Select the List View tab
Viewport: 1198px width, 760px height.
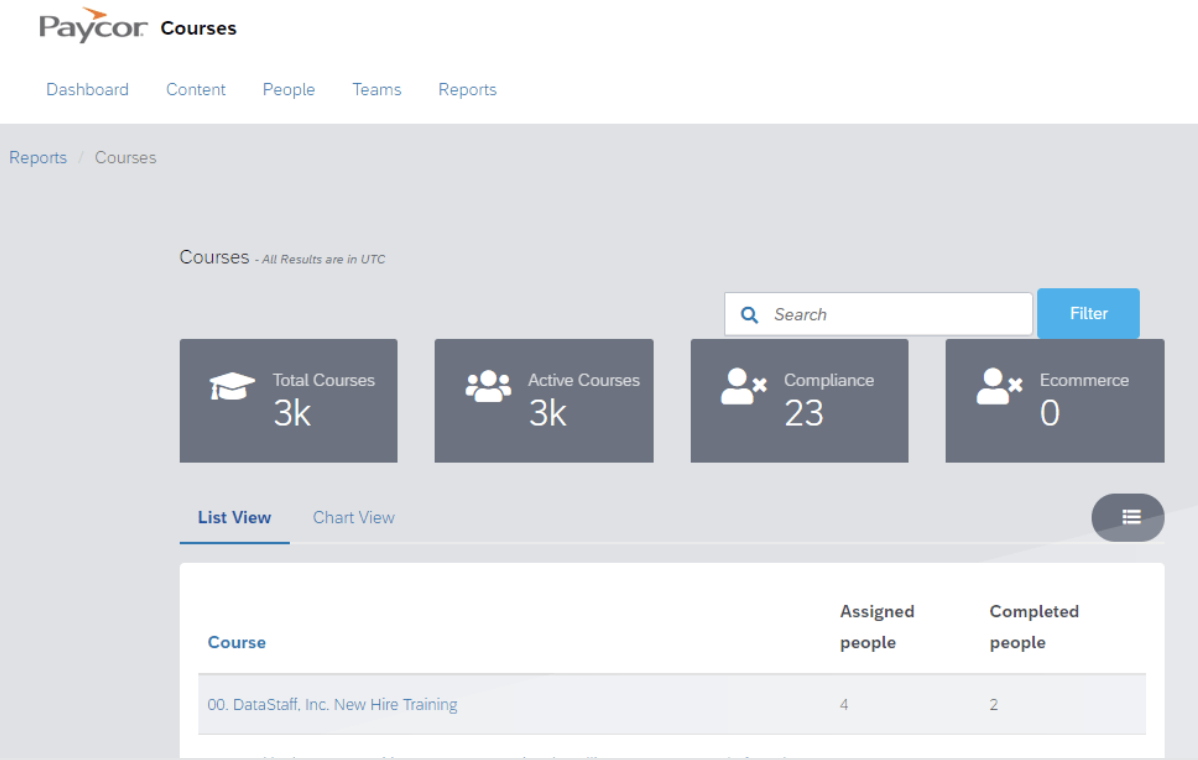234,517
